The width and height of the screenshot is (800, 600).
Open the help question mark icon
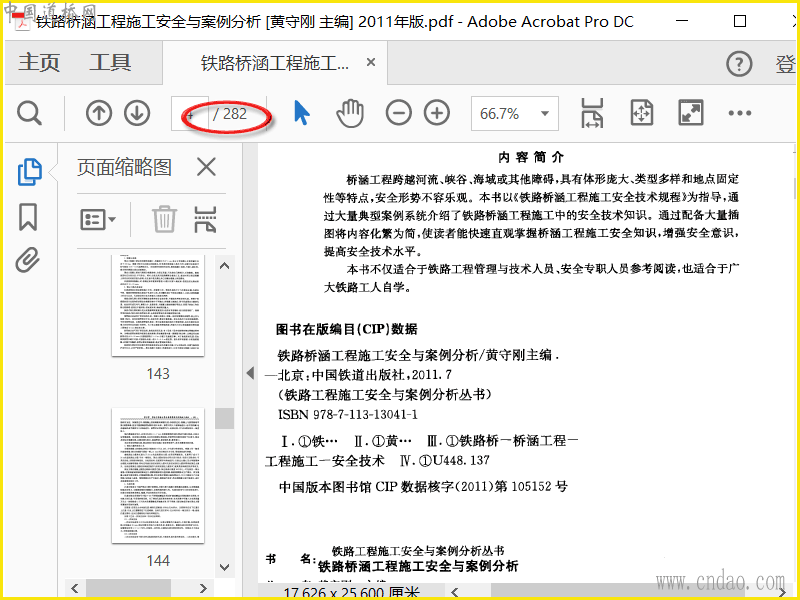point(739,64)
